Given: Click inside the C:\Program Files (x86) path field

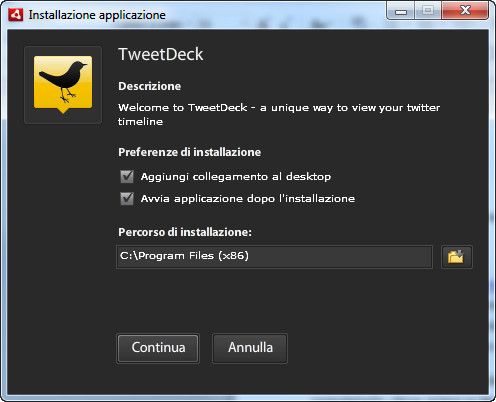Looking at the screenshot, I should pyautogui.click(x=274, y=257).
